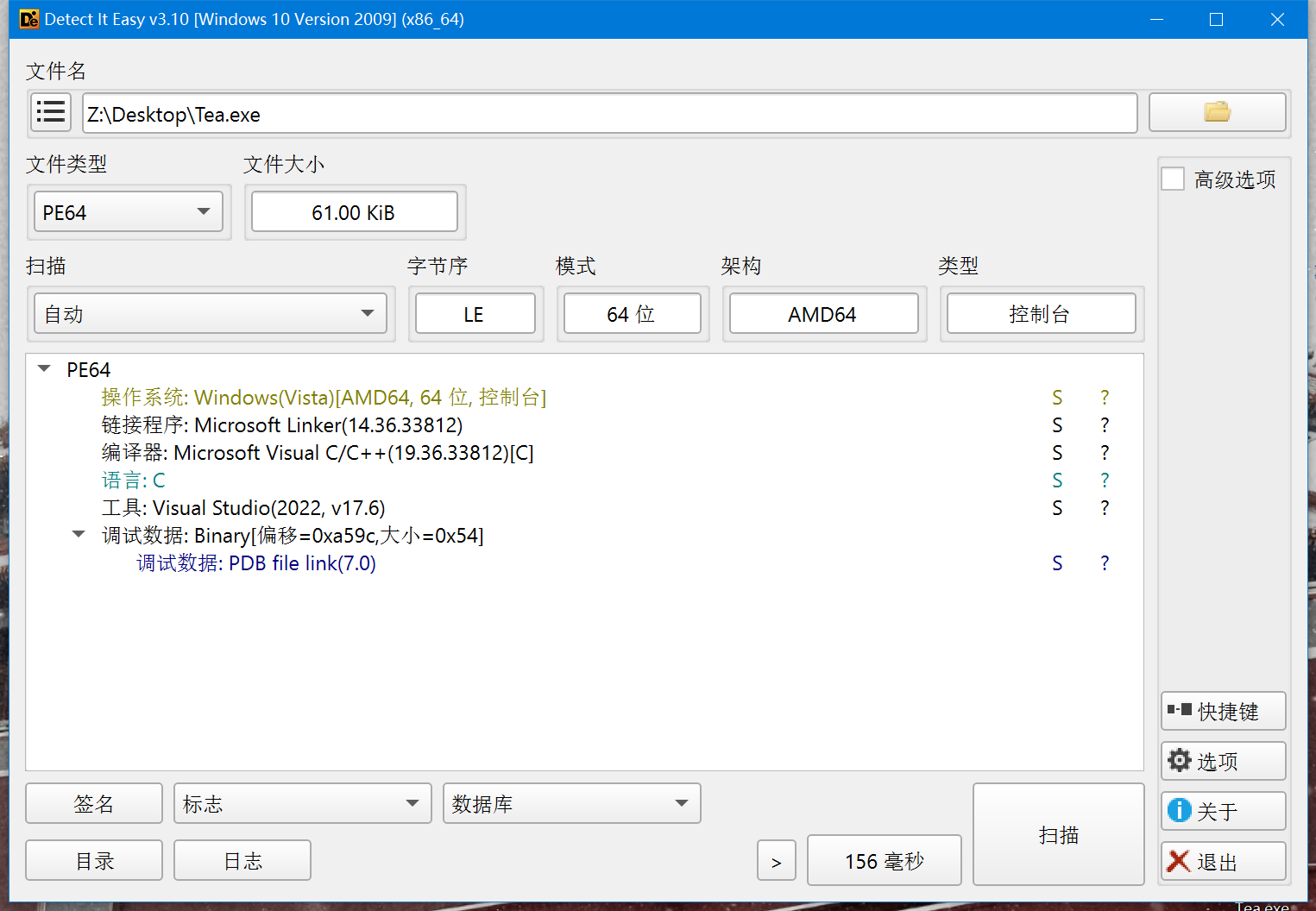Close the Detect It Easy window
1316x911 pixels.
[x=1277, y=19]
